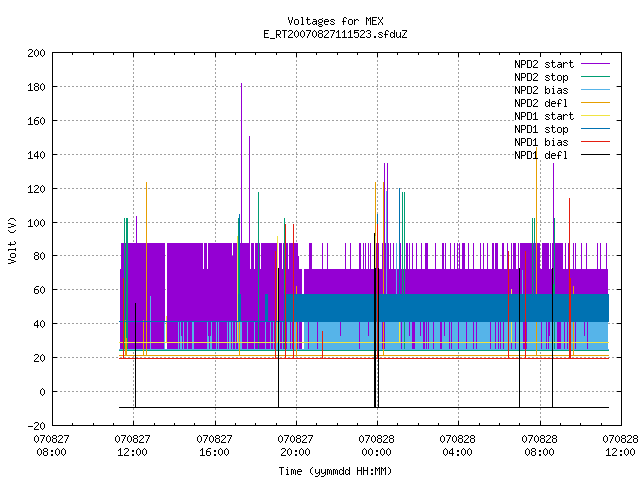This screenshot has width=640, height=480.
Task: Click the dark blue NPD1 stop legend line
Action: (595, 129)
